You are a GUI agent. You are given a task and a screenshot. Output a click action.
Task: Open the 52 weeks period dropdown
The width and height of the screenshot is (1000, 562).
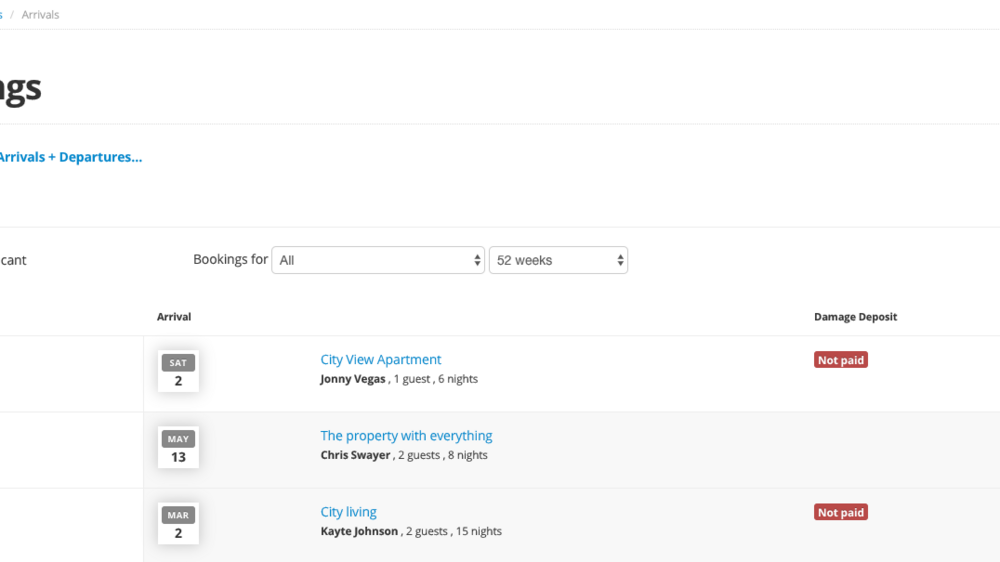click(x=558, y=260)
